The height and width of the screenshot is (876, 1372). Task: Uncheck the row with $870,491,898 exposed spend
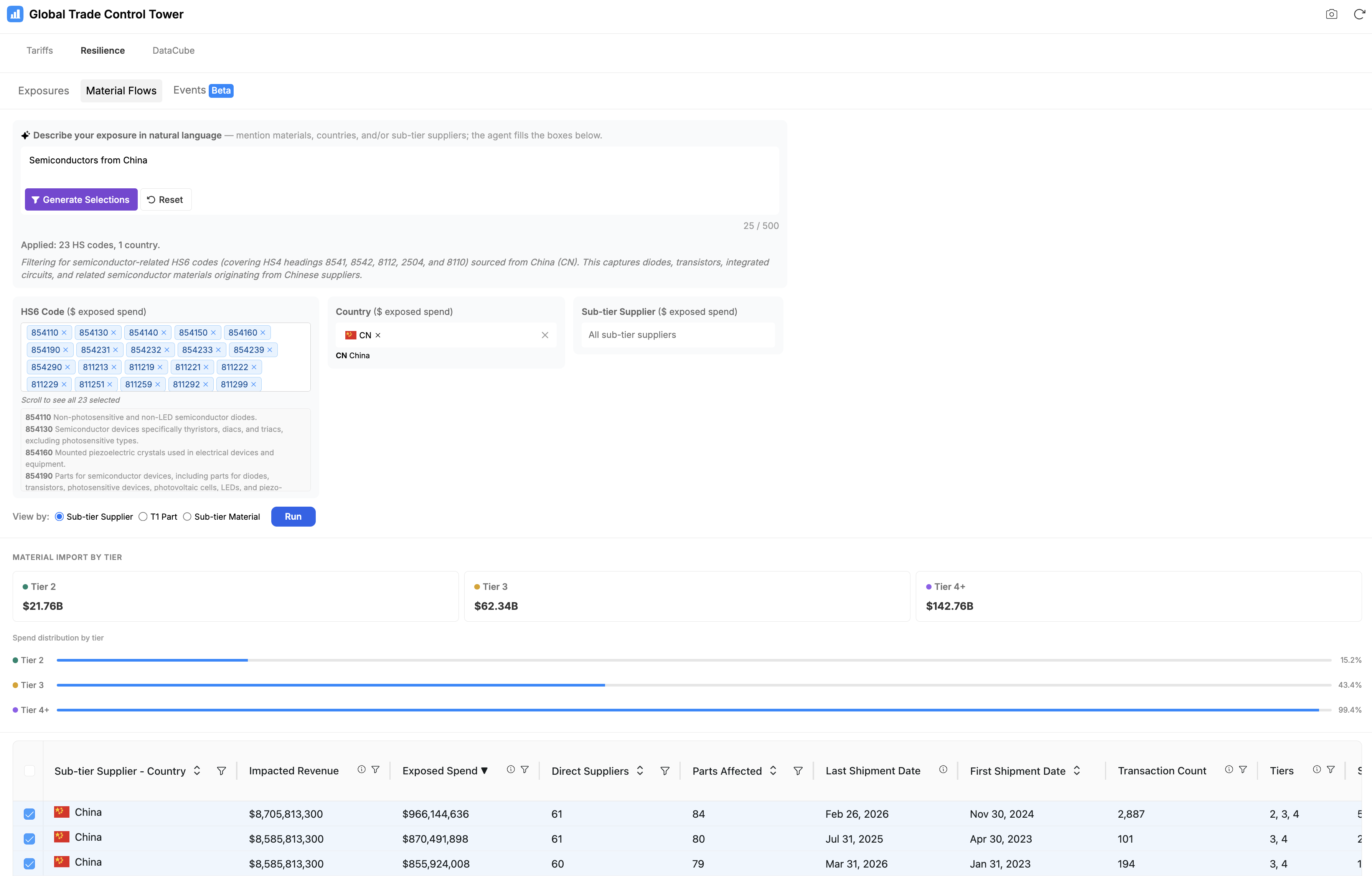(30, 839)
